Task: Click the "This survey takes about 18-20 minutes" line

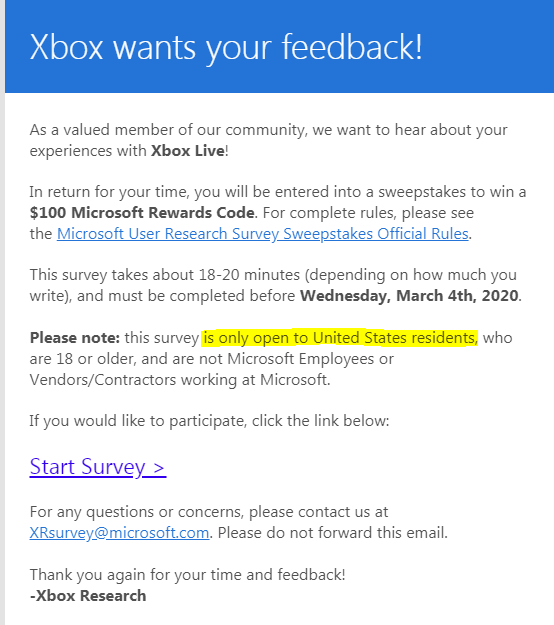Action: [x=273, y=275]
